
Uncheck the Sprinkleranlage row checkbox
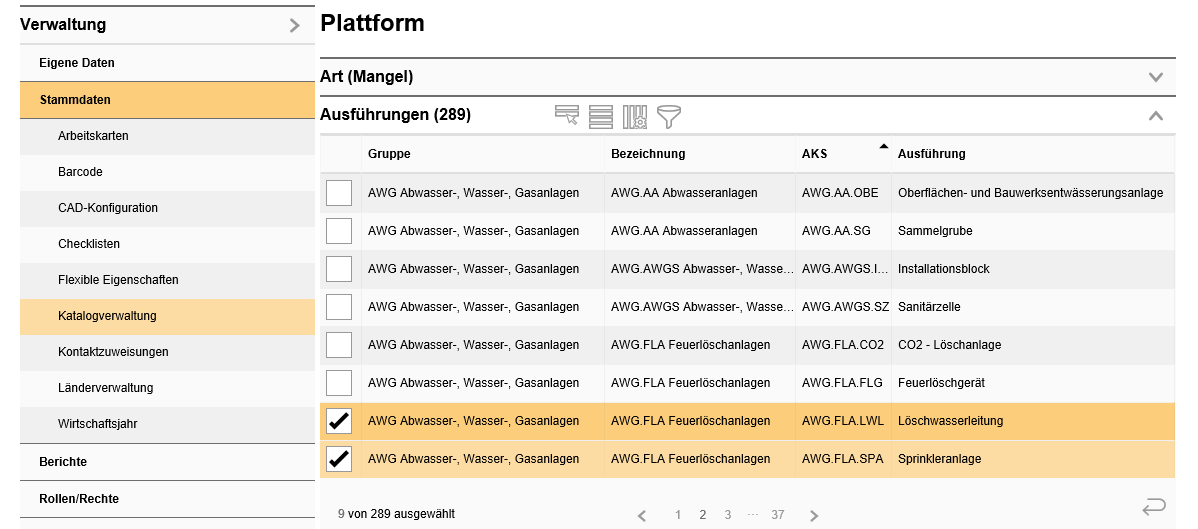click(340, 459)
